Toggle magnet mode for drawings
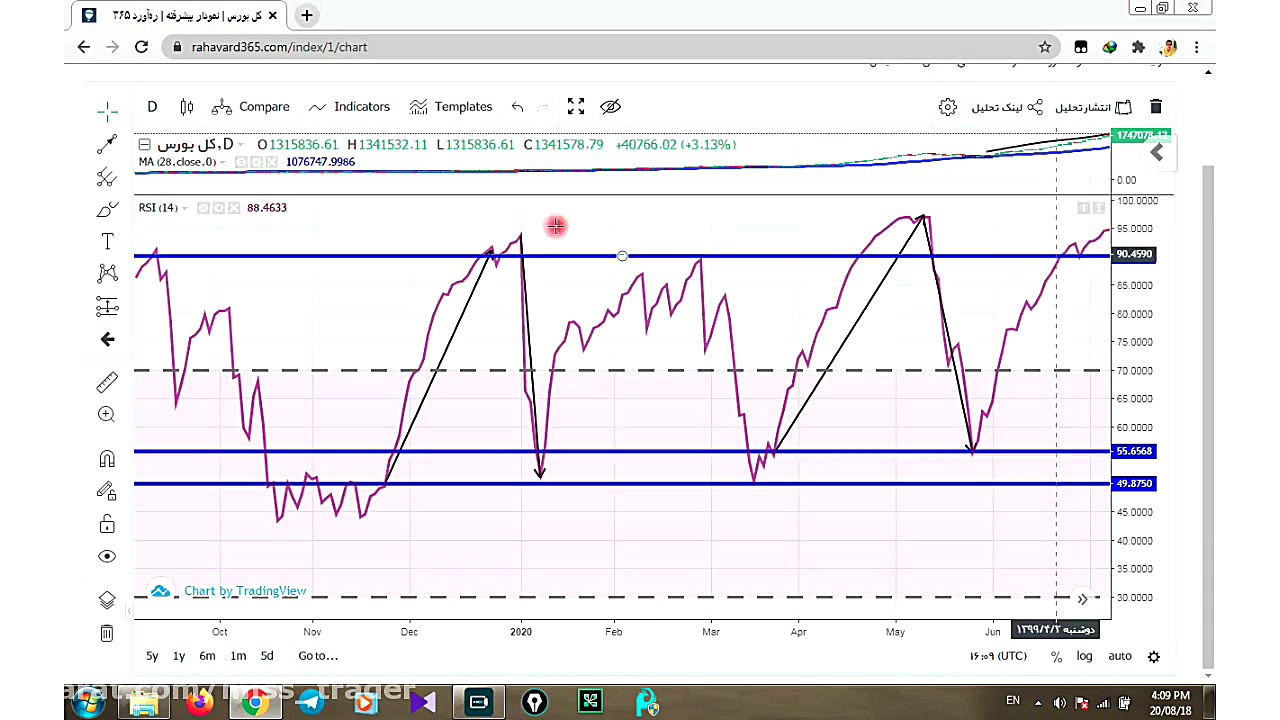This screenshot has width=1280, height=720. click(107, 458)
